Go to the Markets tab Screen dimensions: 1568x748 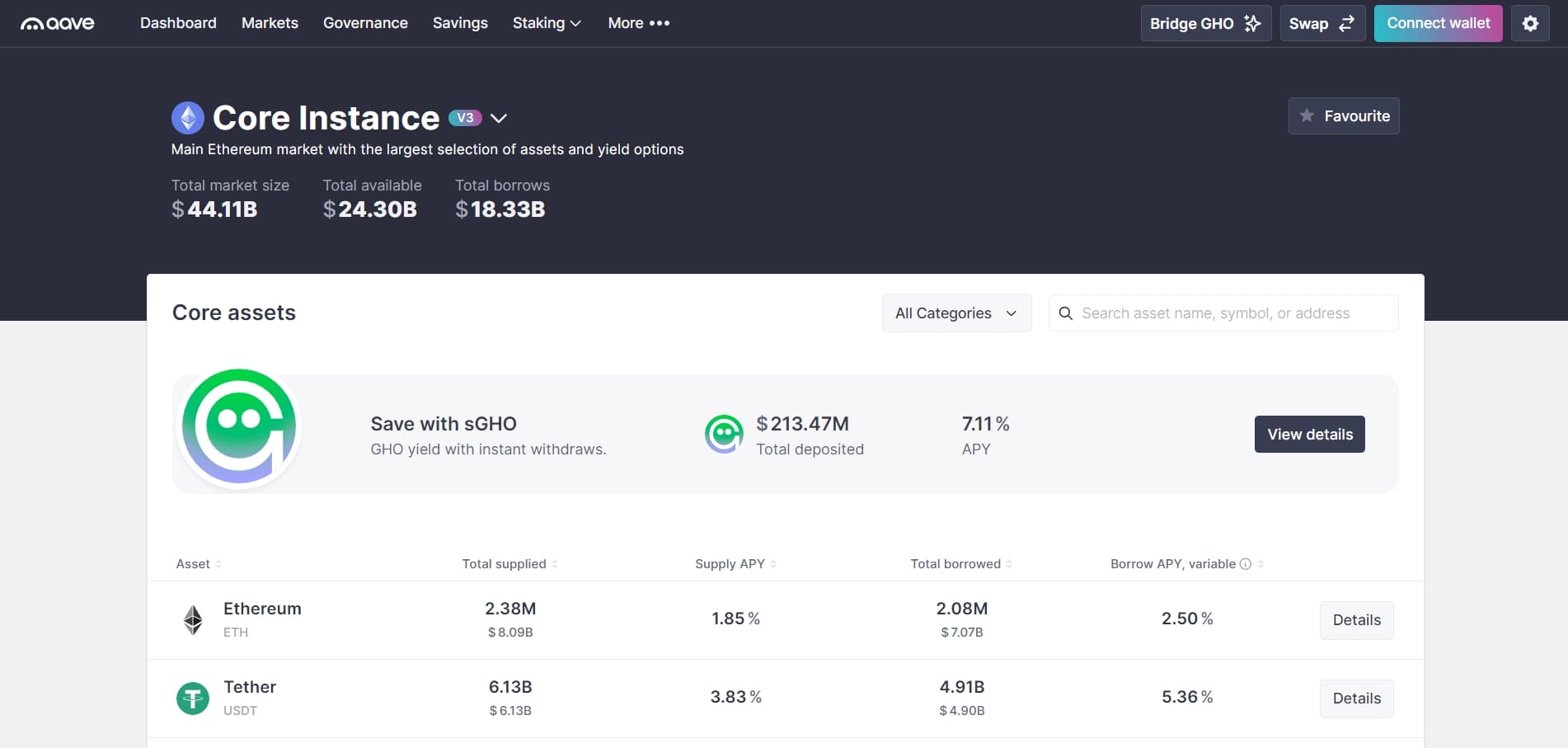tap(270, 23)
